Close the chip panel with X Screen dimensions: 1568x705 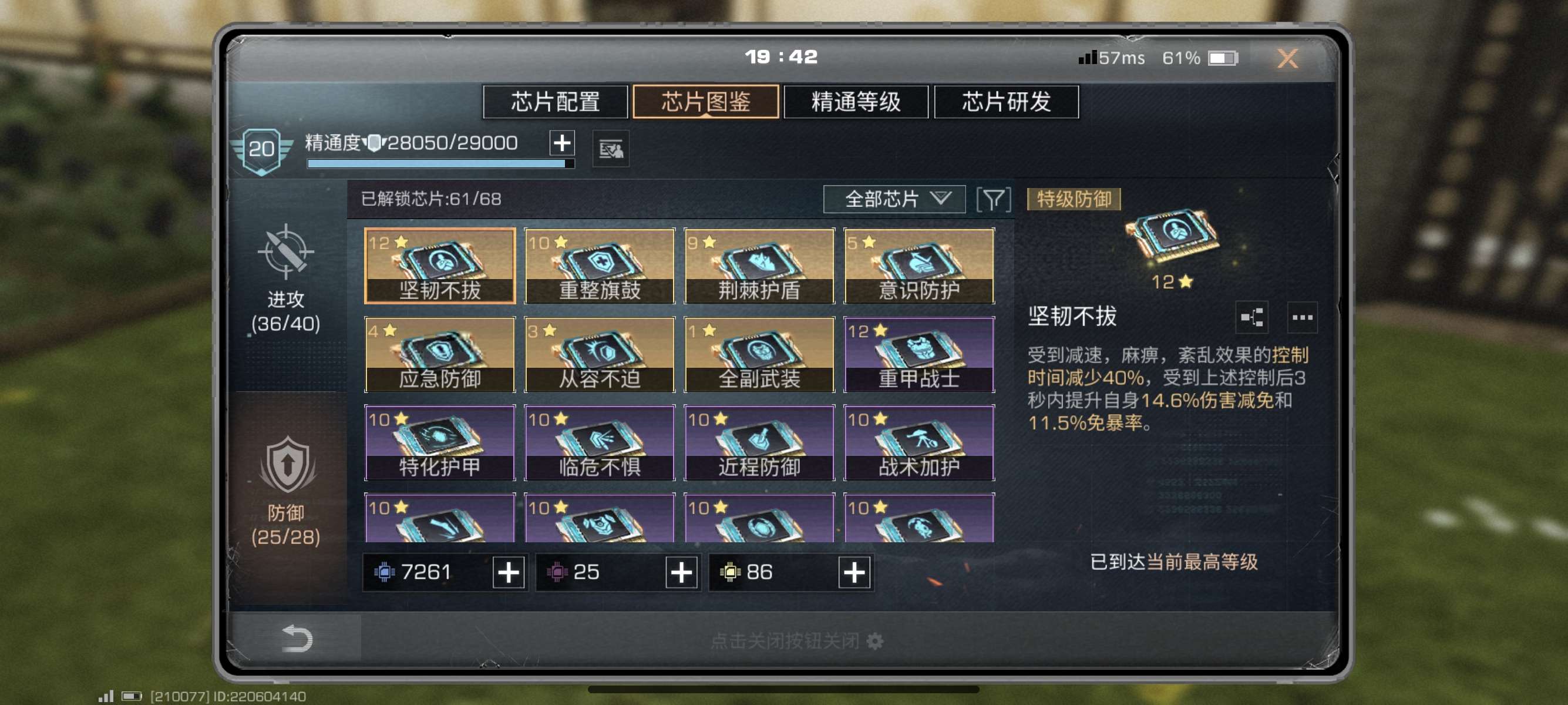click(1287, 58)
